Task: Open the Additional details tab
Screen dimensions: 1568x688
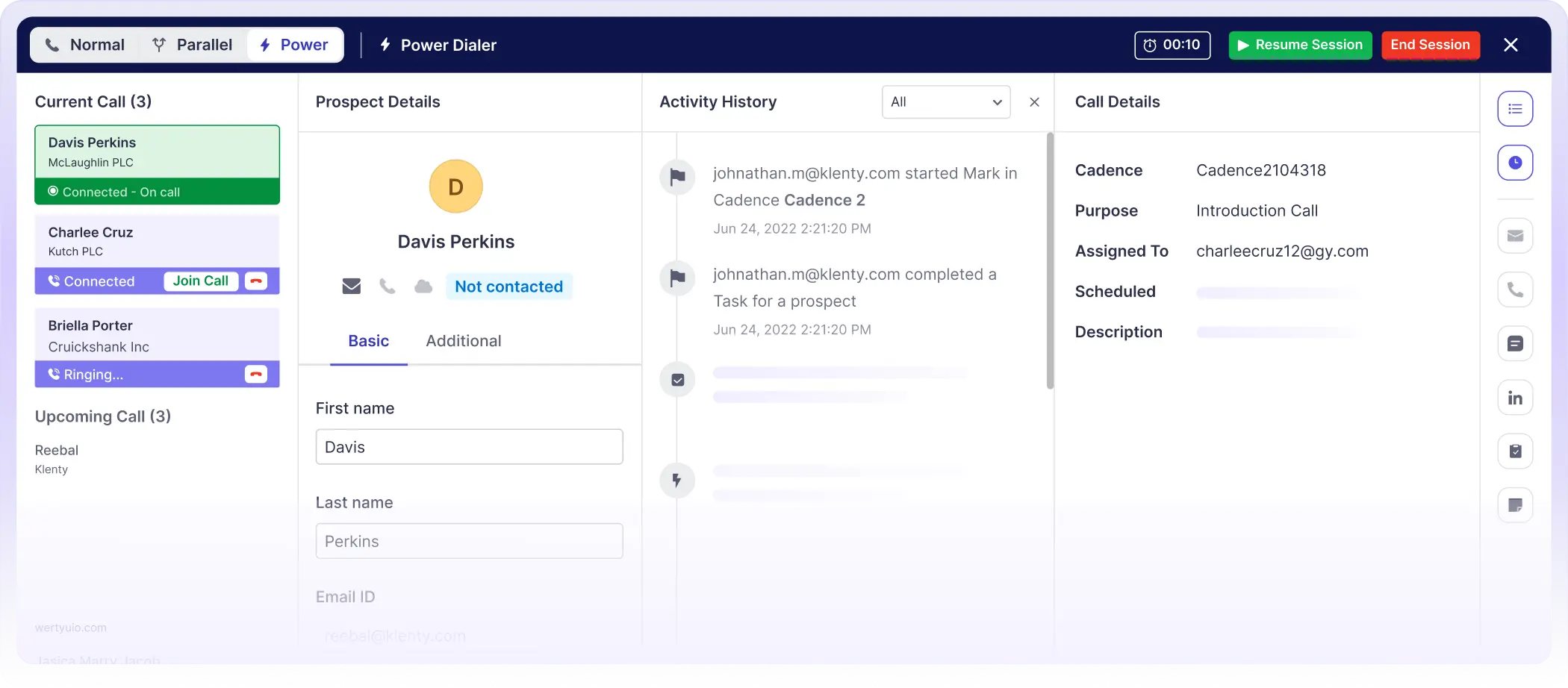Action: [463, 341]
